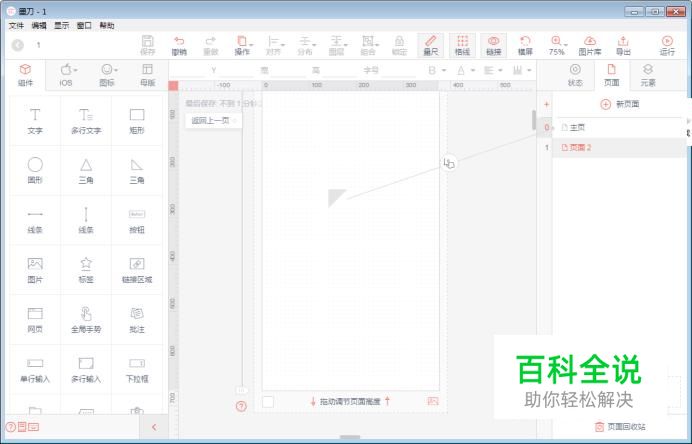Select the 标签 label star component

point(86,270)
